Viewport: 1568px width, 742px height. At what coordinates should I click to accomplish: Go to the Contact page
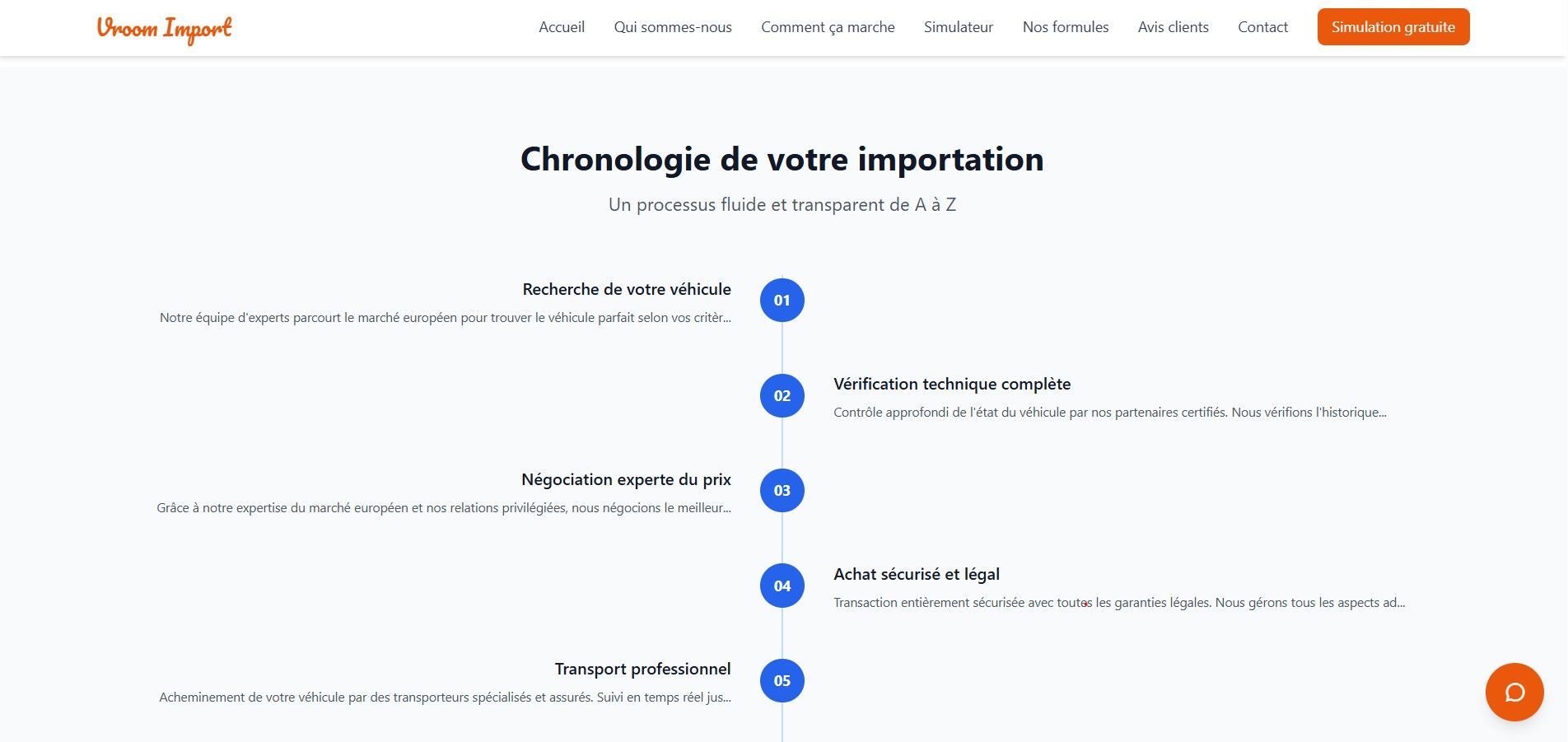click(1262, 27)
